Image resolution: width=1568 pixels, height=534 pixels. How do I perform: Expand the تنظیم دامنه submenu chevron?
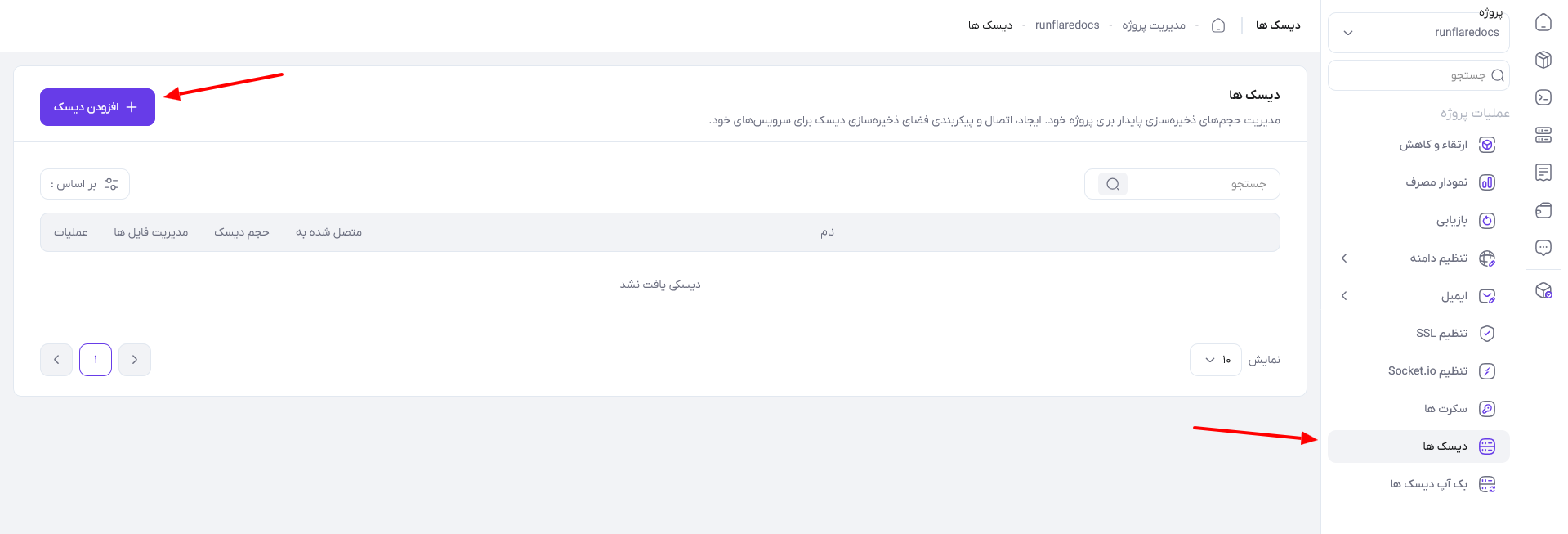point(1344,258)
